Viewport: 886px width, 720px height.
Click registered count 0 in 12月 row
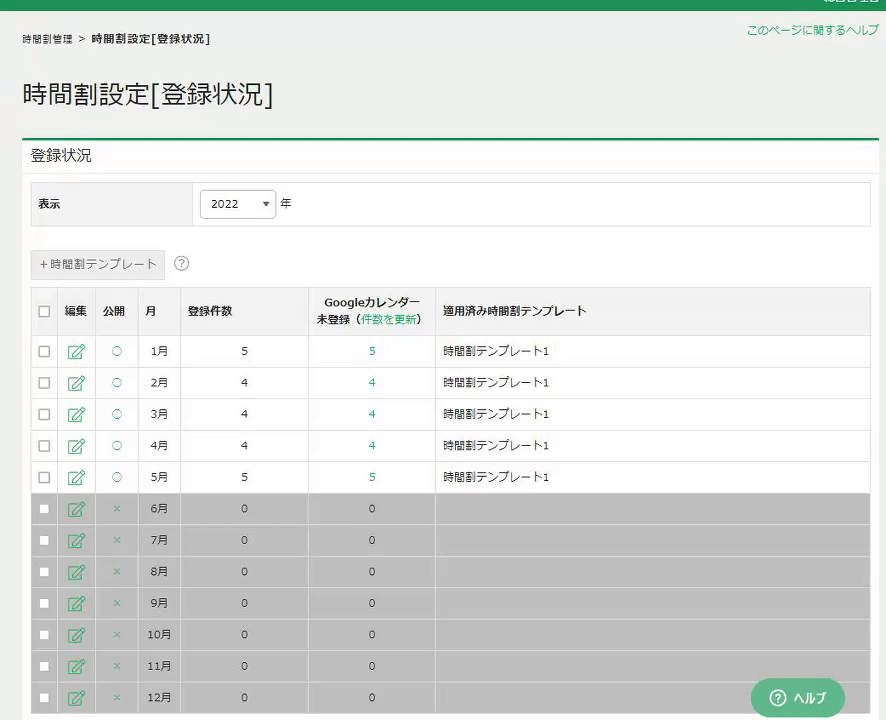point(244,697)
